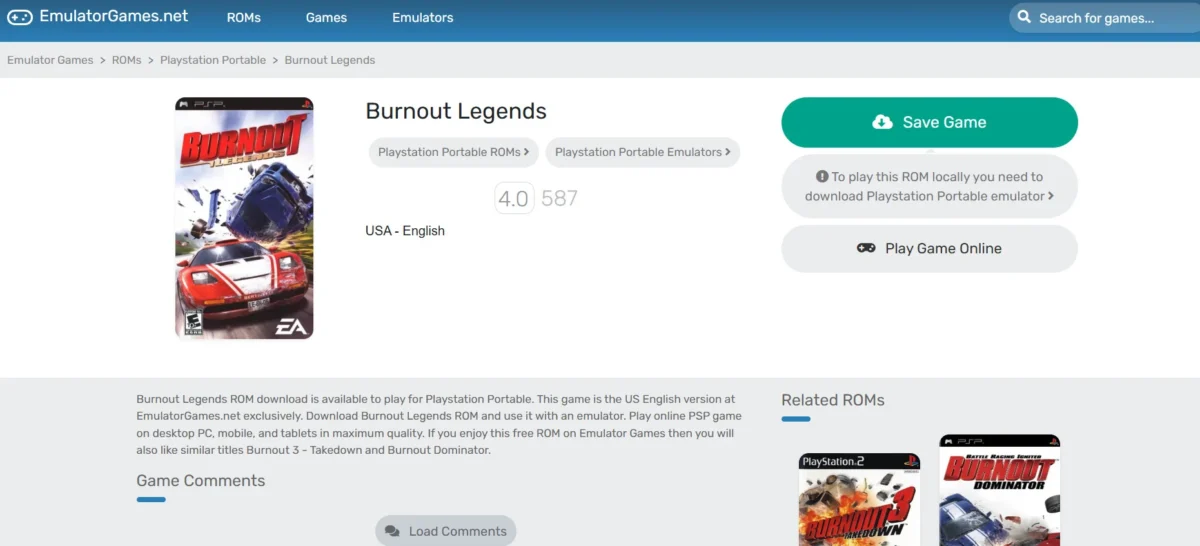The height and width of the screenshot is (546, 1200).
Task: Focus the Search for games field
Action: coord(1102,18)
